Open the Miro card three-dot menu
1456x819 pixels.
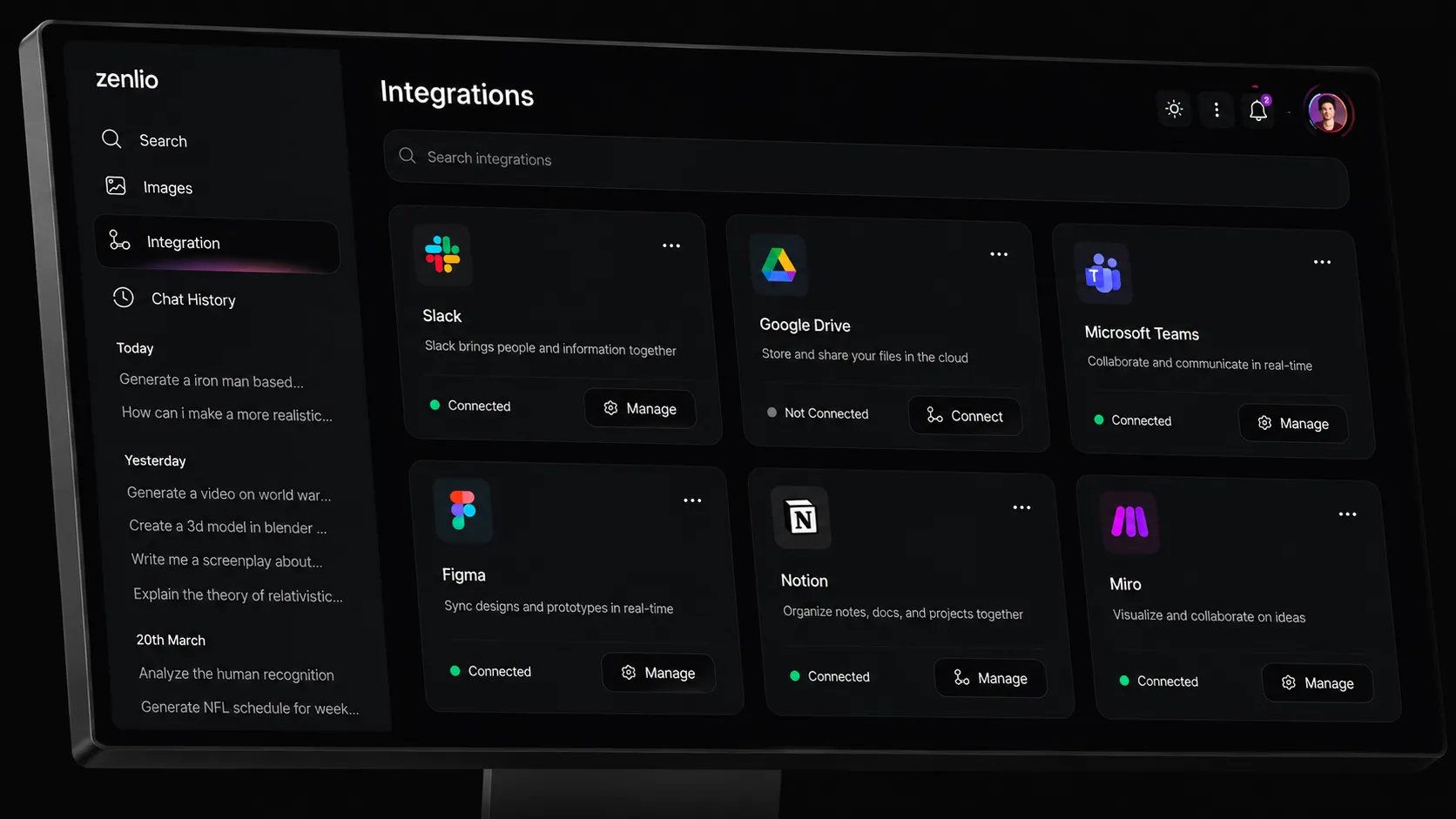(1347, 514)
